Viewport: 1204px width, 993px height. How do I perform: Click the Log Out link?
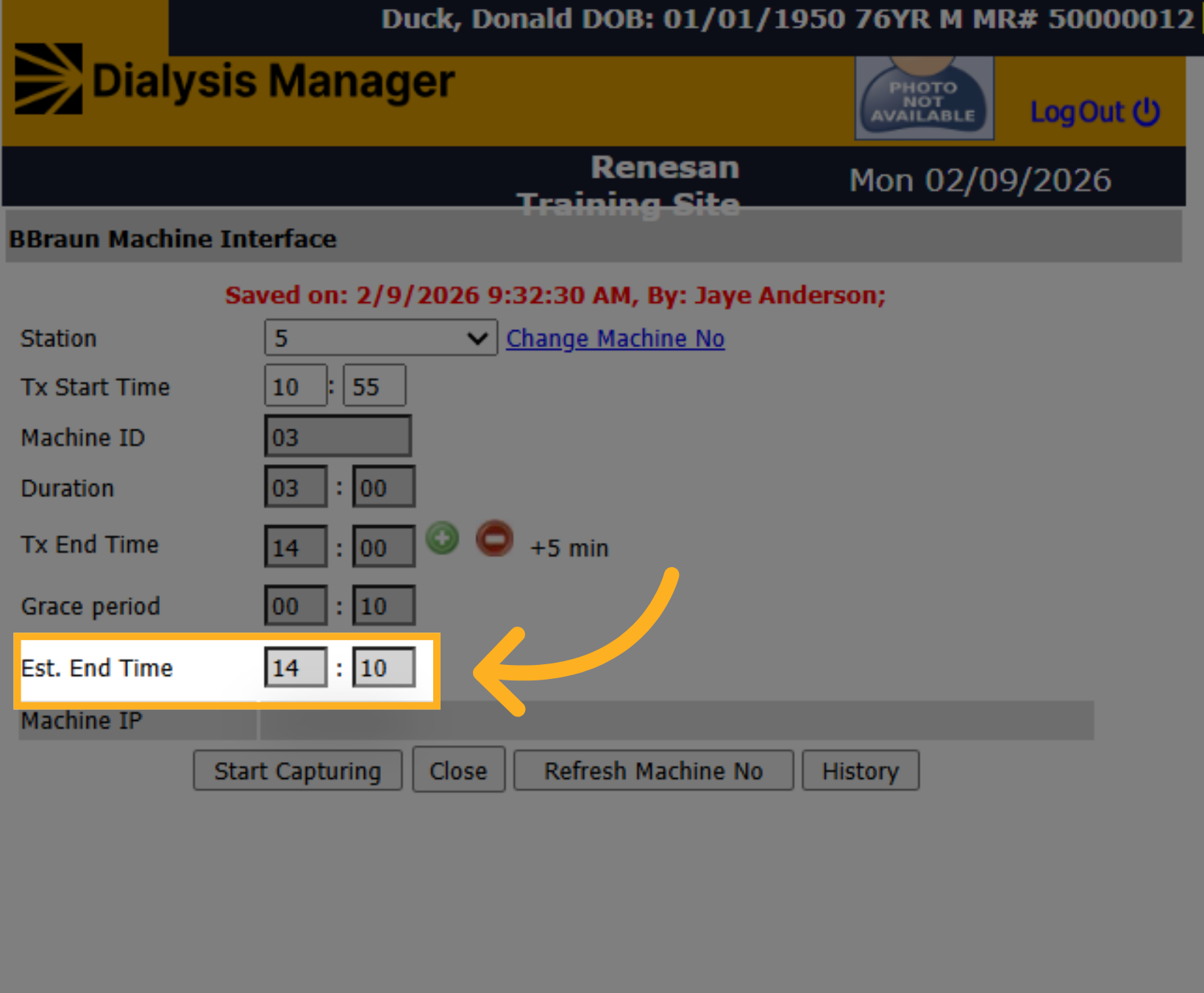pos(1077,113)
